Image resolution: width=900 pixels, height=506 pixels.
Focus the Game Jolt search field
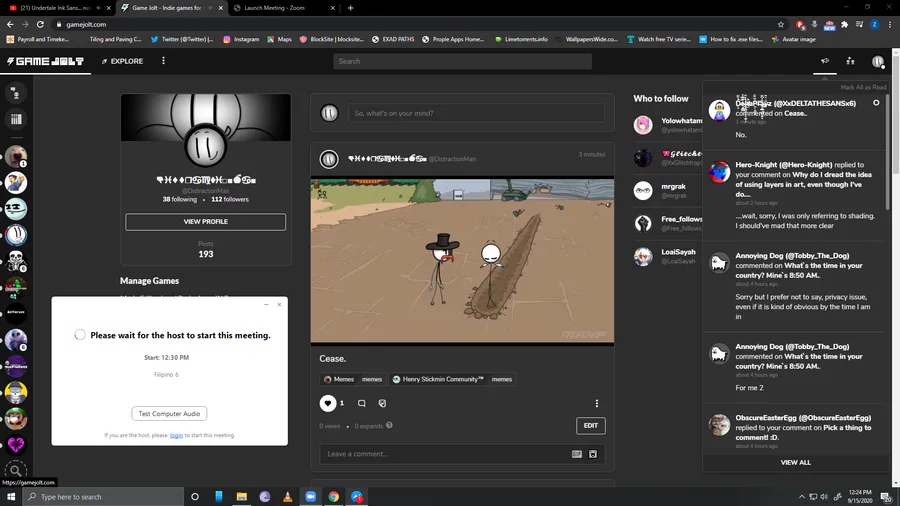462,61
